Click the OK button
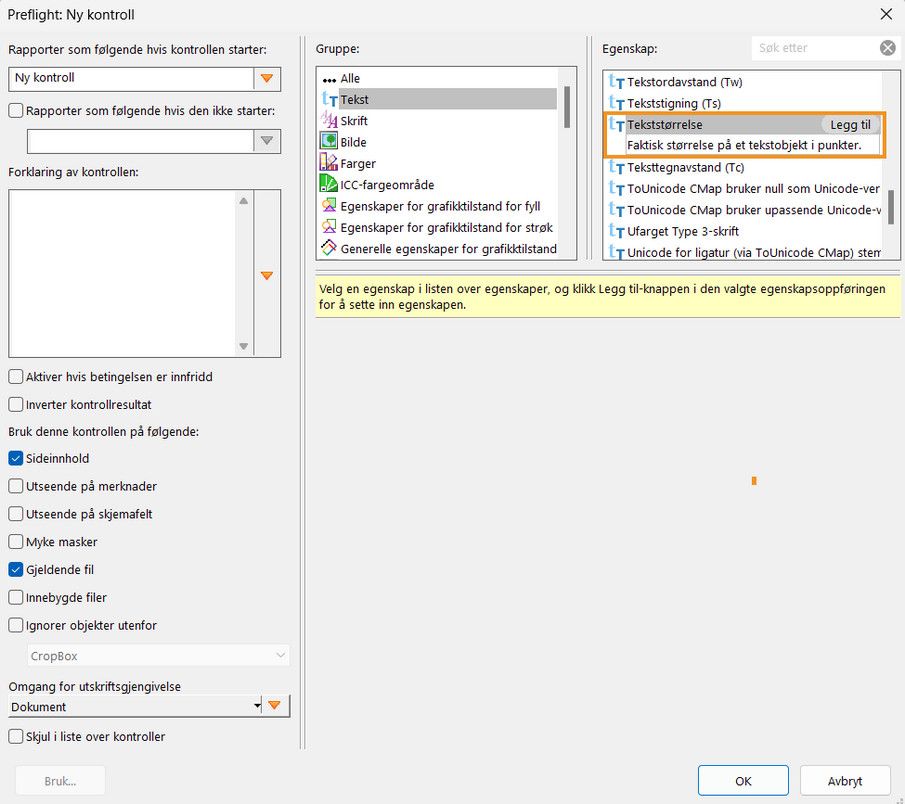 pyautogui.click(x=743, y=781)
